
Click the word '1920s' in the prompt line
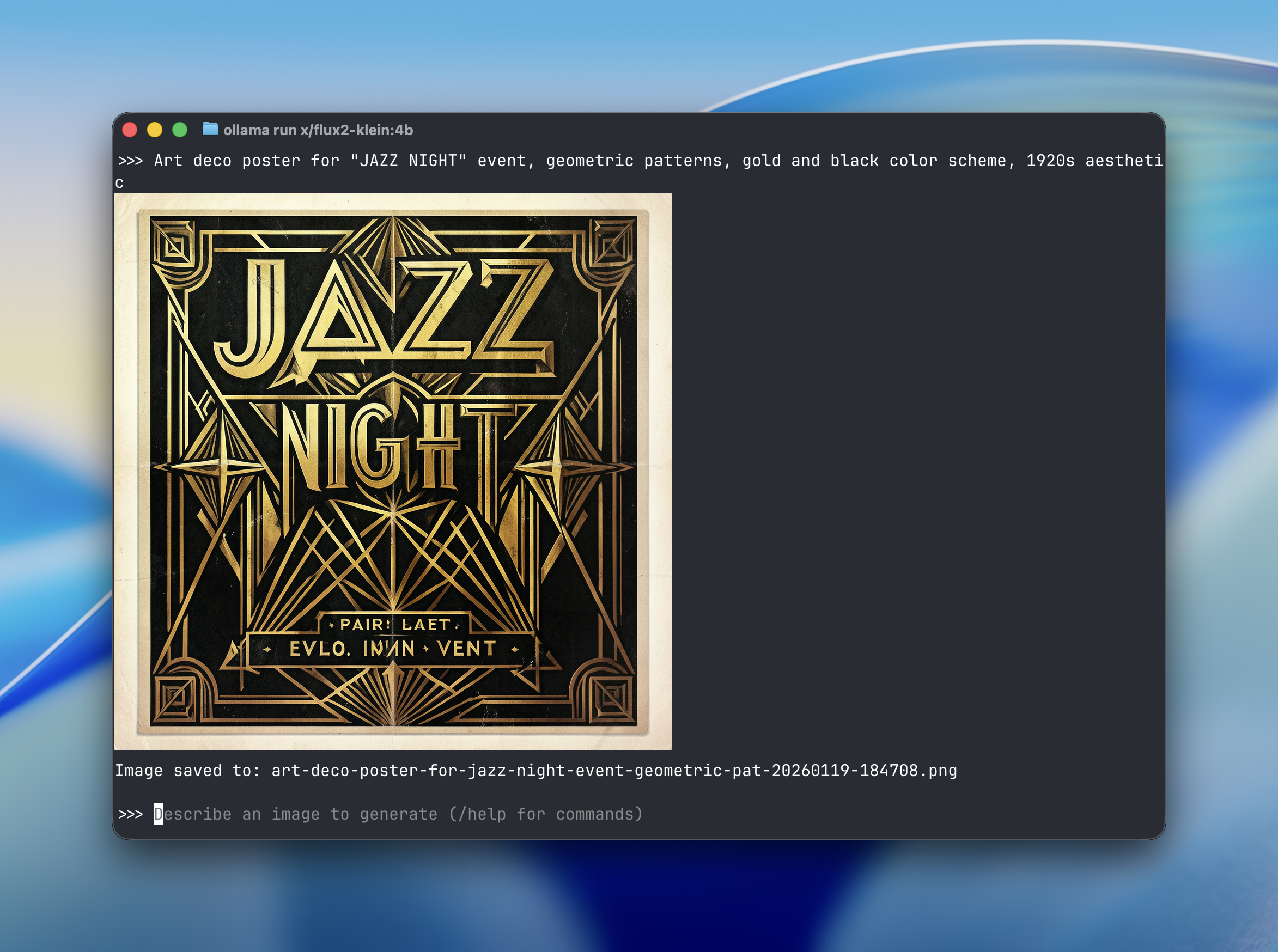1050,161
